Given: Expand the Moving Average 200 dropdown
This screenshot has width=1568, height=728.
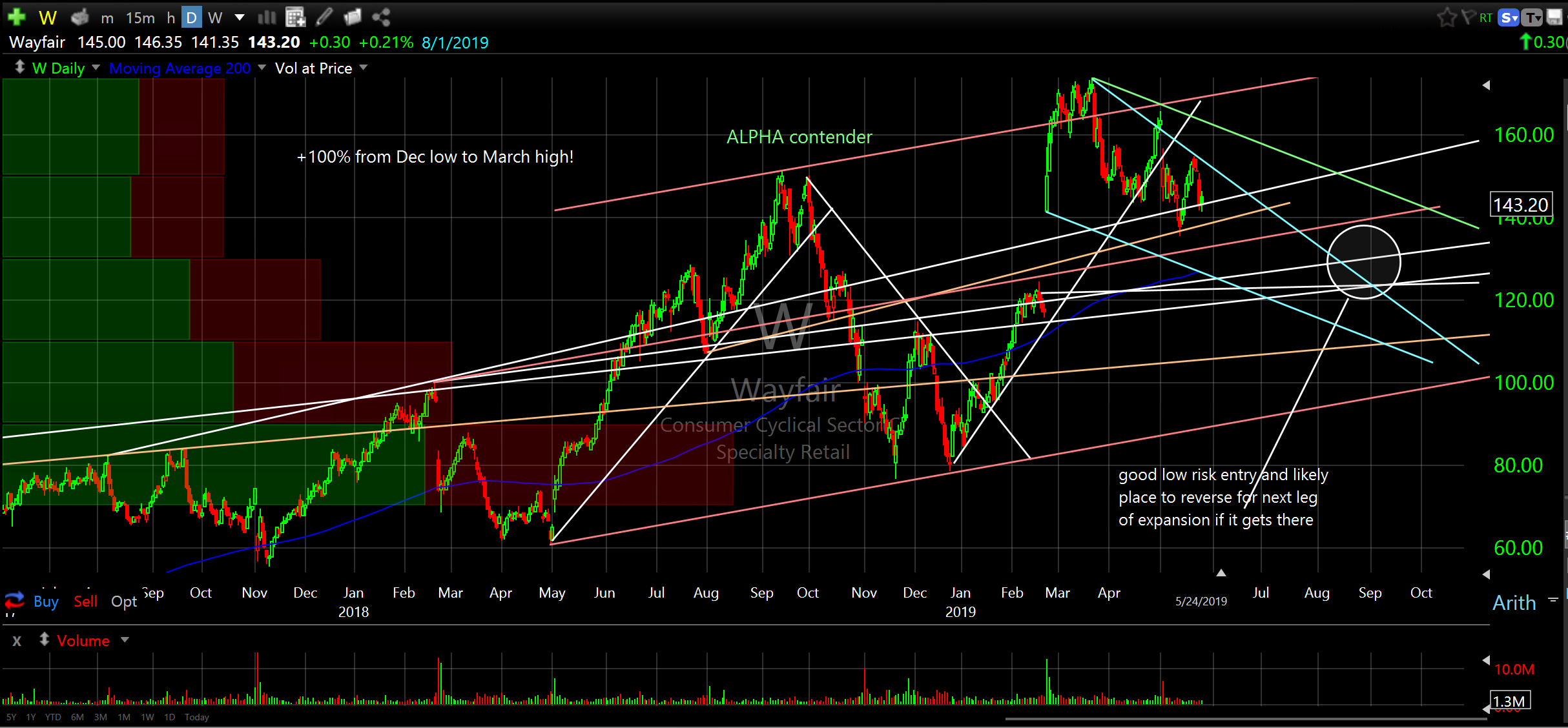Looking at the screenshot, I should (x=262, y=67).
